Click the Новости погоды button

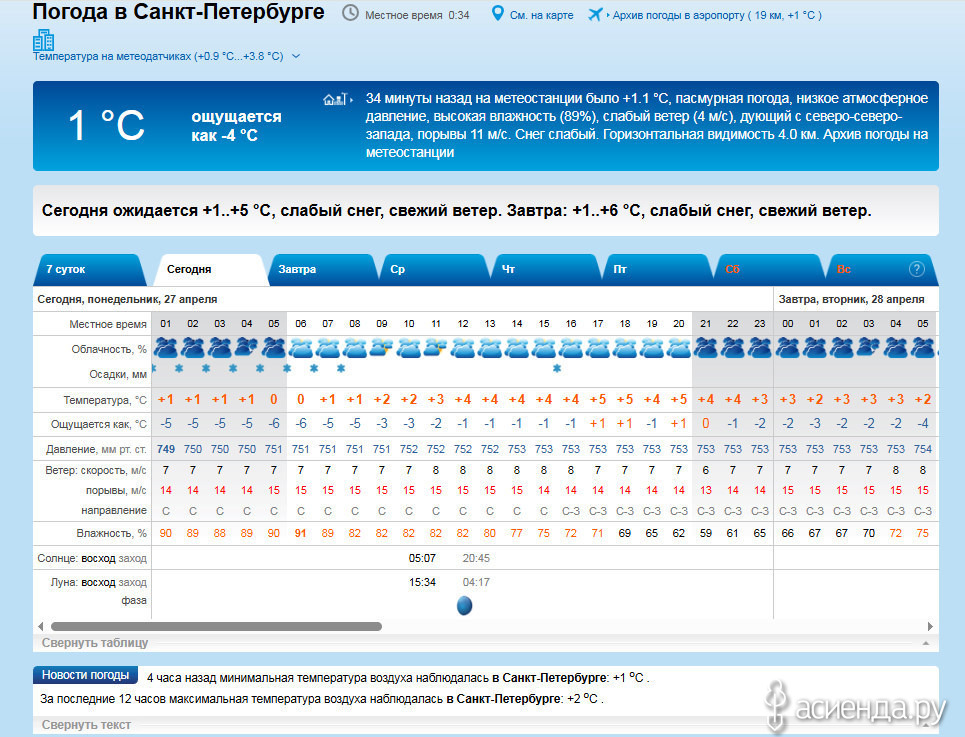click(x=85, y=675)
